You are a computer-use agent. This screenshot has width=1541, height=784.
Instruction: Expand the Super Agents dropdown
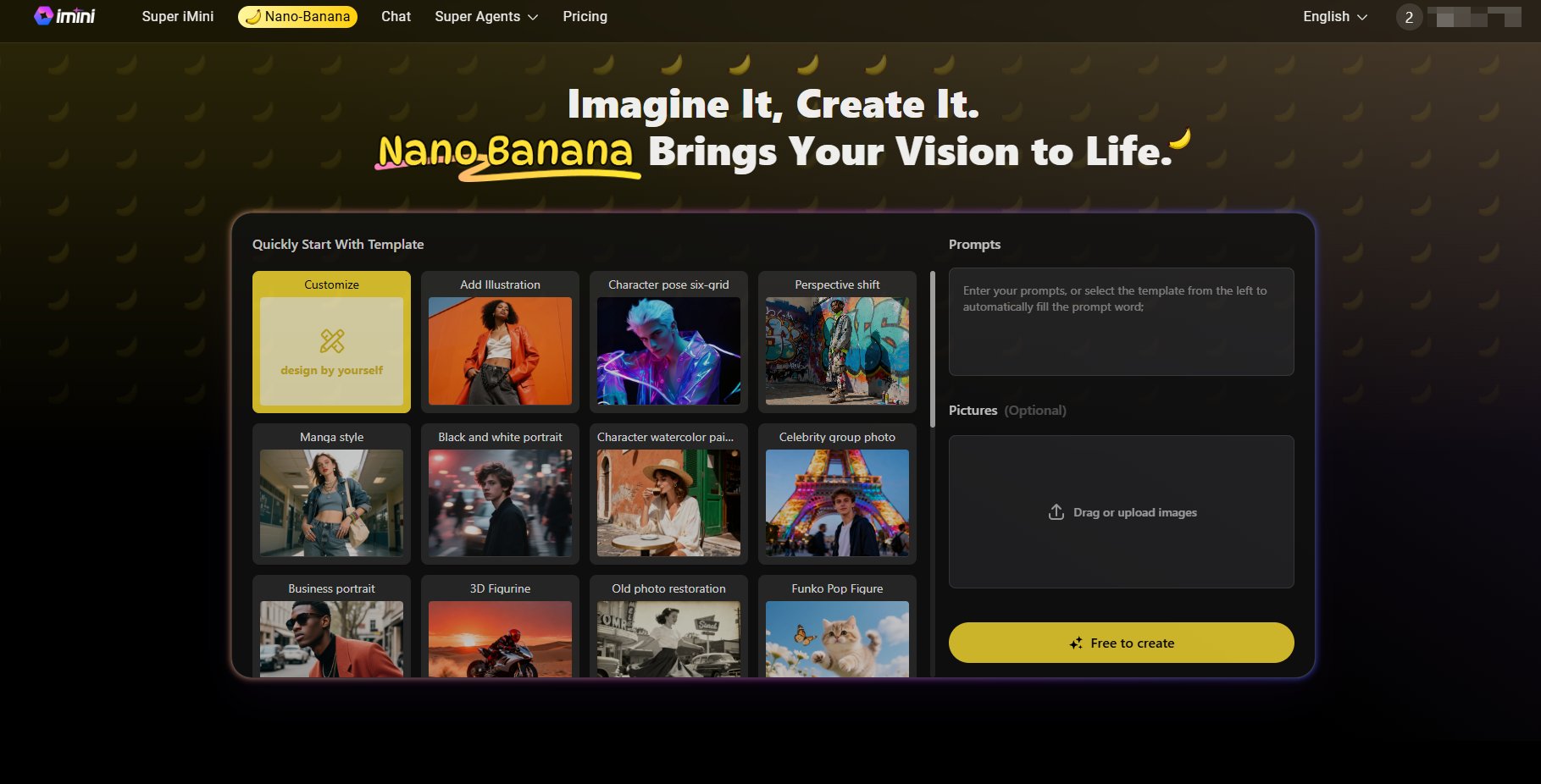click(x=486, y=16)
